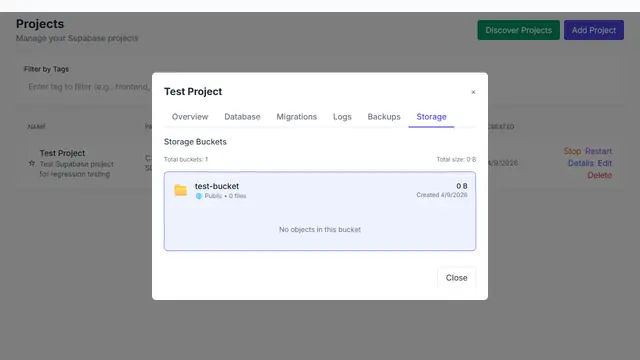This screenshot has height=360, width=640.
Task: Star the Test Project row
Action: [x=32, y=163]
